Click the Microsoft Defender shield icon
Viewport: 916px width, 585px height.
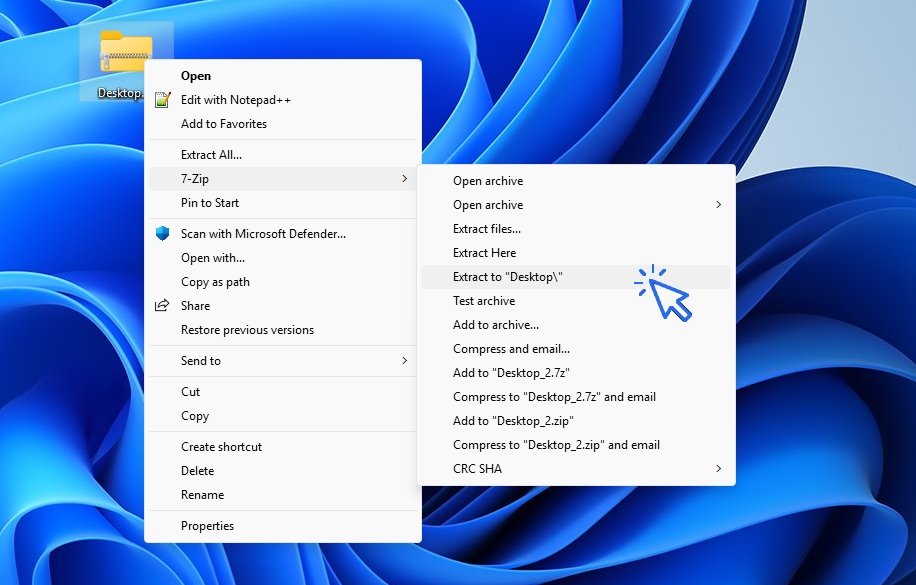pyautogui.click(x=163, y=234)
